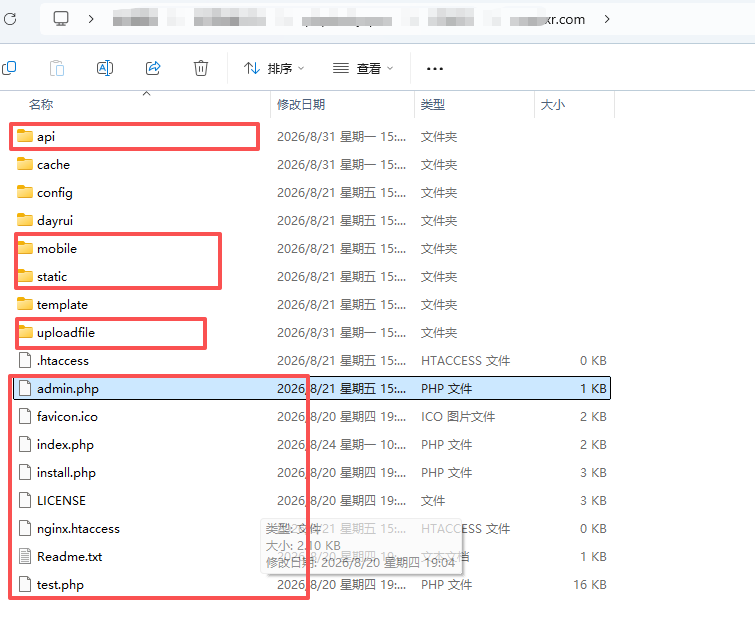
Task: Open the three-dots more options menu
Action: pyautogui.click(x=435, y=68)
